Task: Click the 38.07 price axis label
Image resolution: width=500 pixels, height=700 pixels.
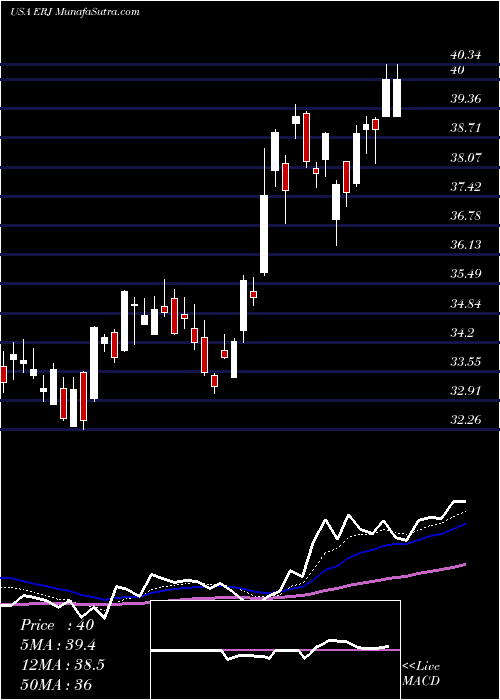Action: tap(466, 157)
